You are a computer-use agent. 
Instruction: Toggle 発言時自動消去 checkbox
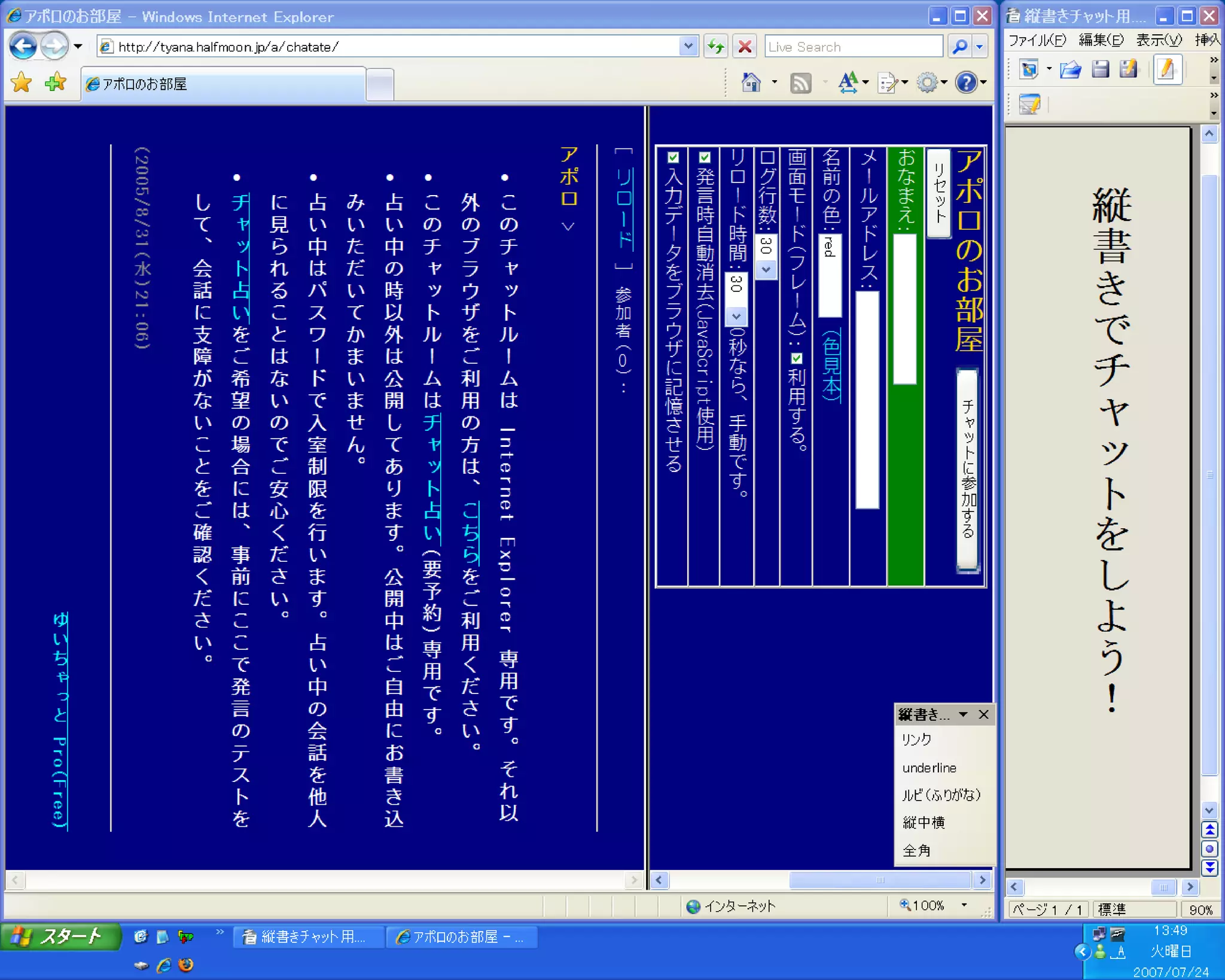pos(705,157)
